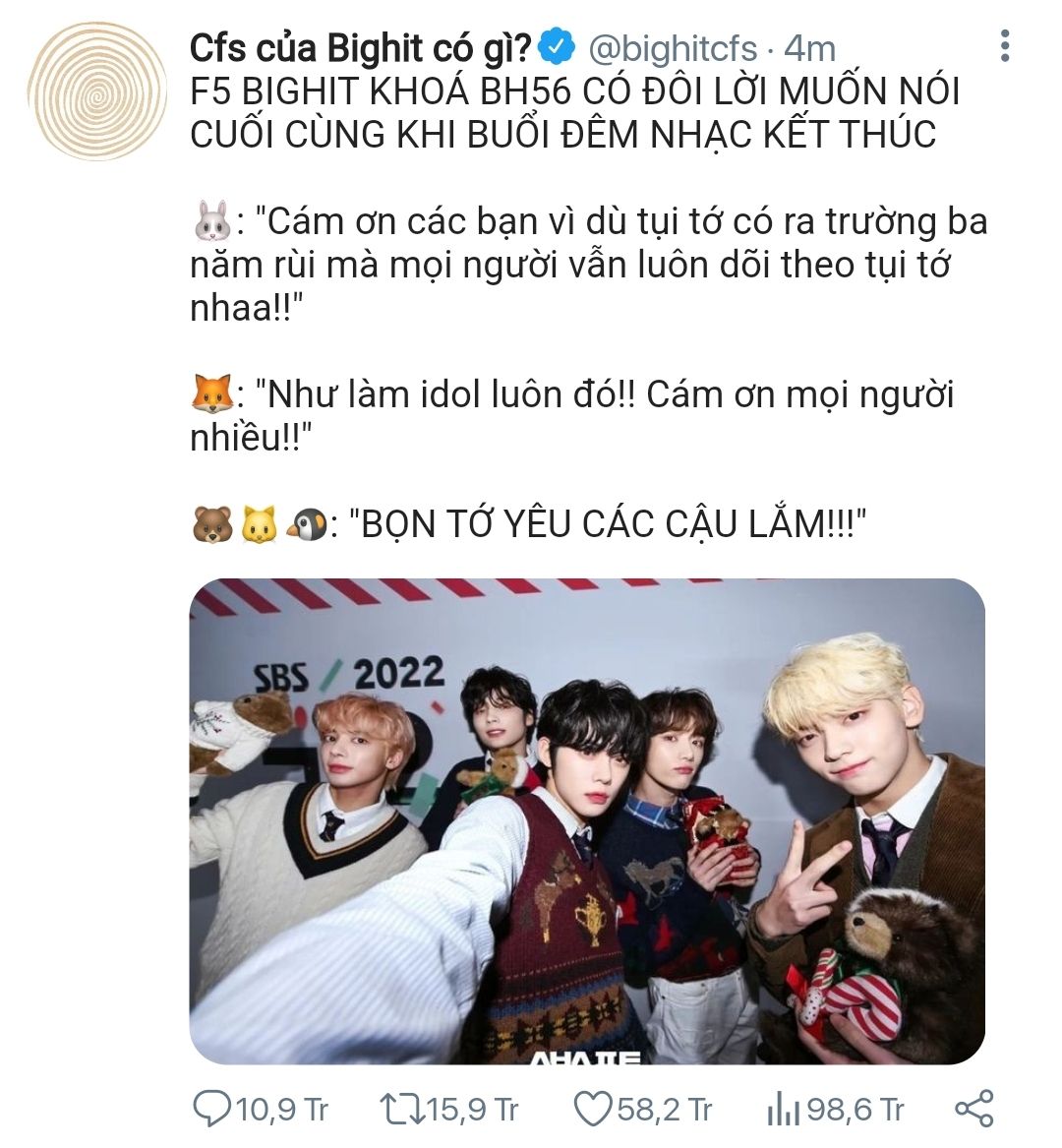Click the 98,6 Tr views count

pyautogui.click(x=855, y=1110)
